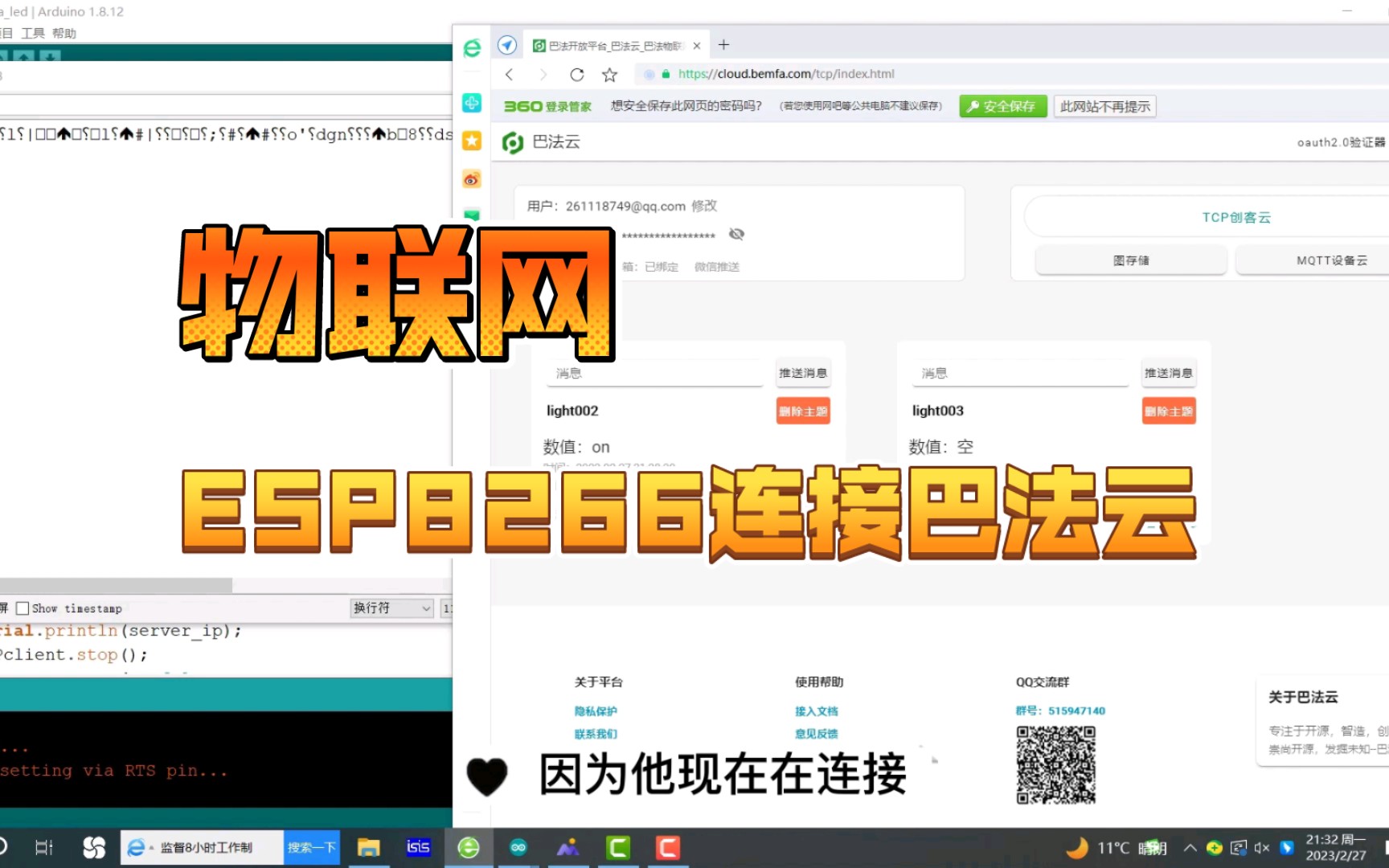Open File Explorer from the taskbar
Viewport: 1389px width, 868px height.
(368, 847)
